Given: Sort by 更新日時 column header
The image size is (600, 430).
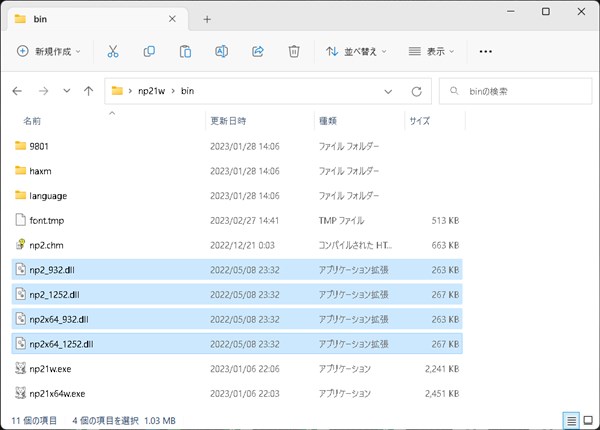Looking at the screenshot, I should [228, 121].
